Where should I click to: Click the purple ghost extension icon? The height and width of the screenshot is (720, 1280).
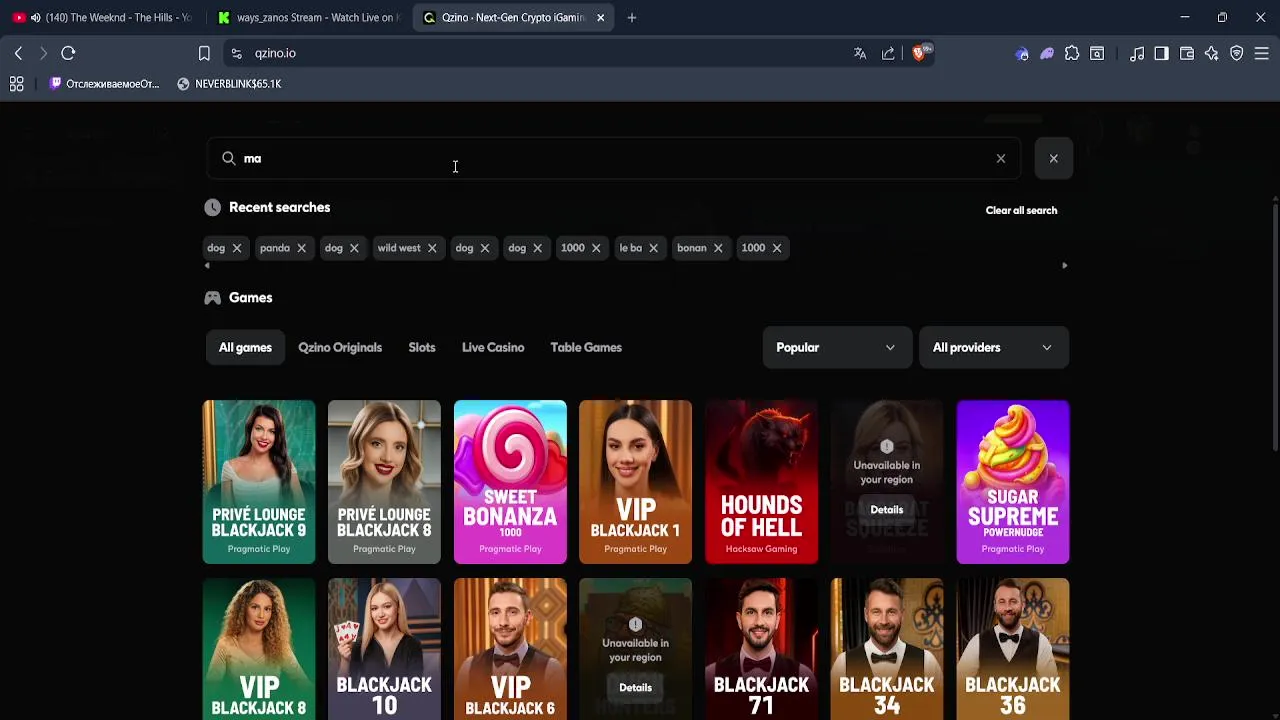tap(1047, 54)
